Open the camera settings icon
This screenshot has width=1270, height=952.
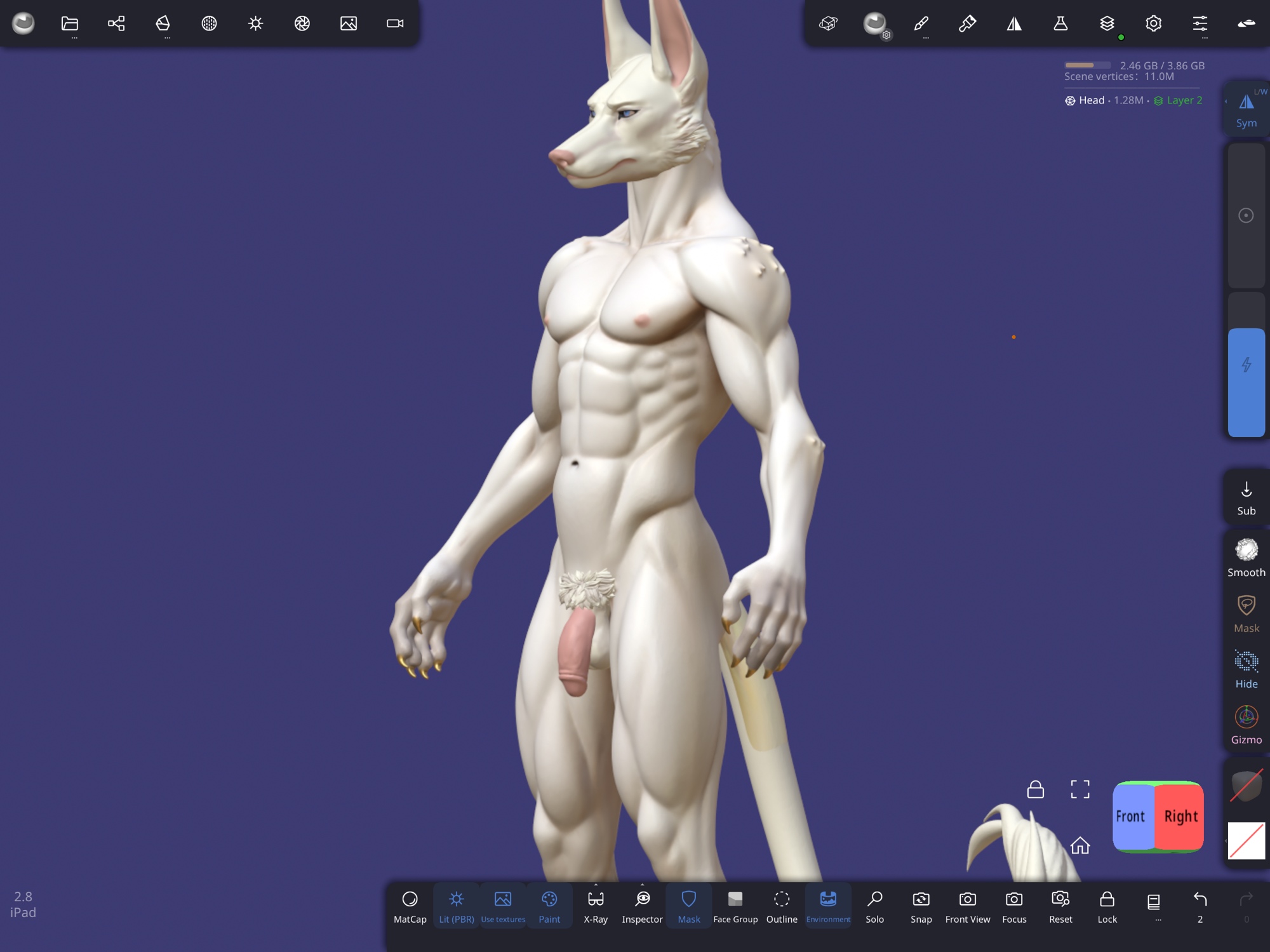[395, 23]
